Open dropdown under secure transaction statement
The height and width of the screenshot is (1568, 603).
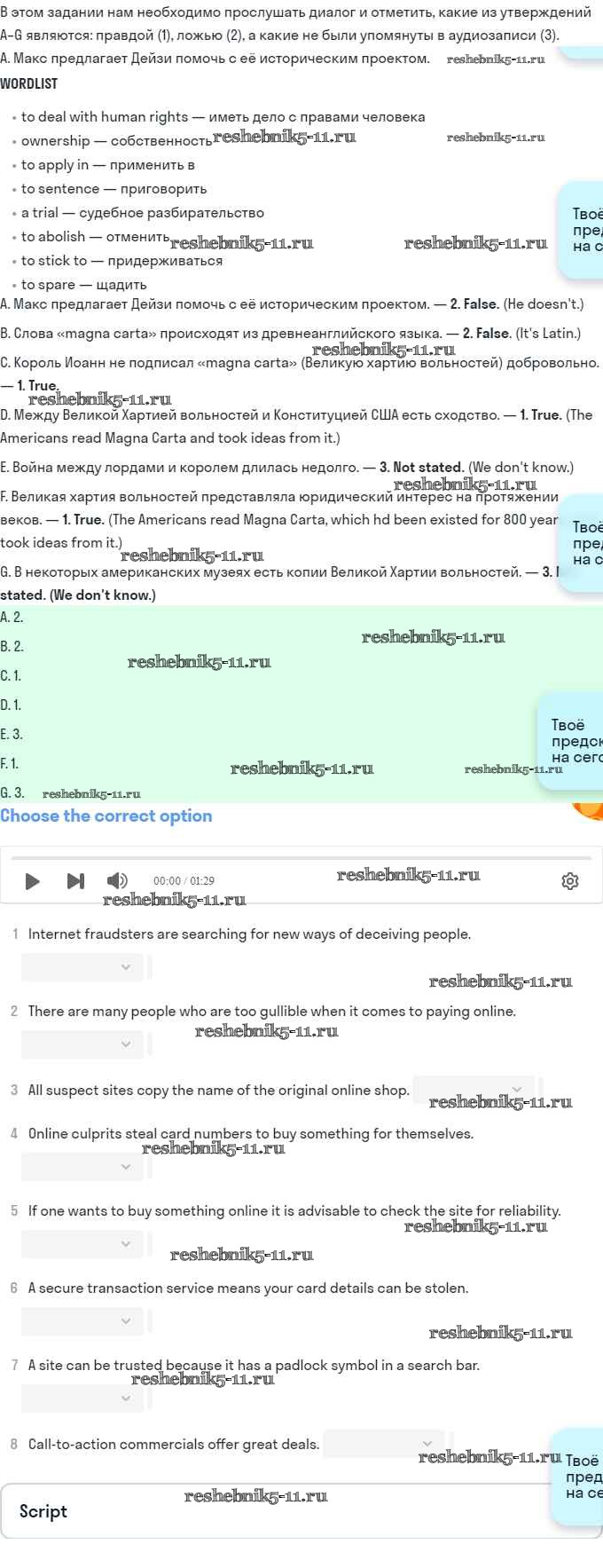pos(82,1321)
